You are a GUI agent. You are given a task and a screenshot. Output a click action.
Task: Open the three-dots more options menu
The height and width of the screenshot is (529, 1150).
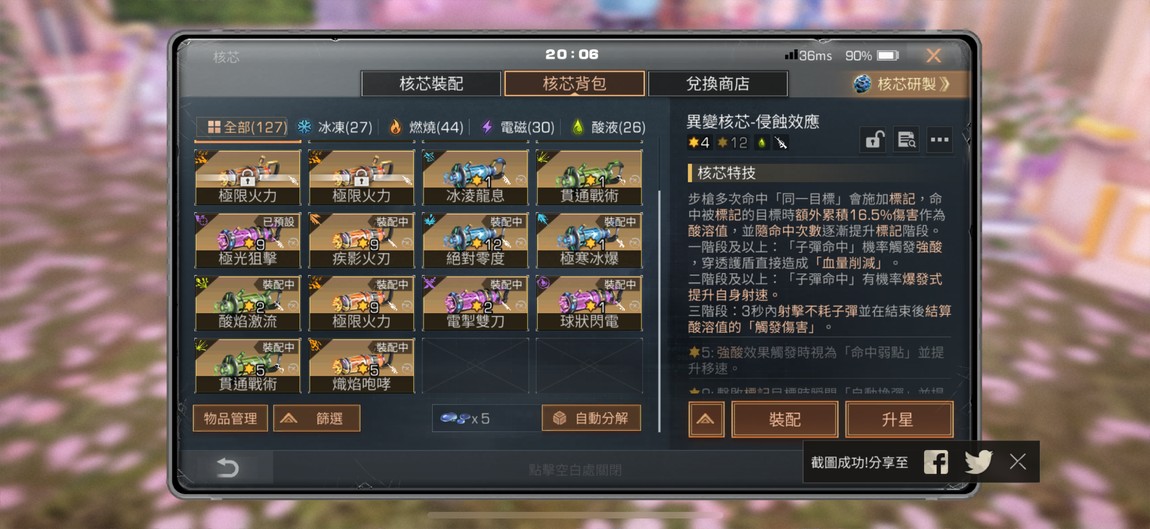940,139
